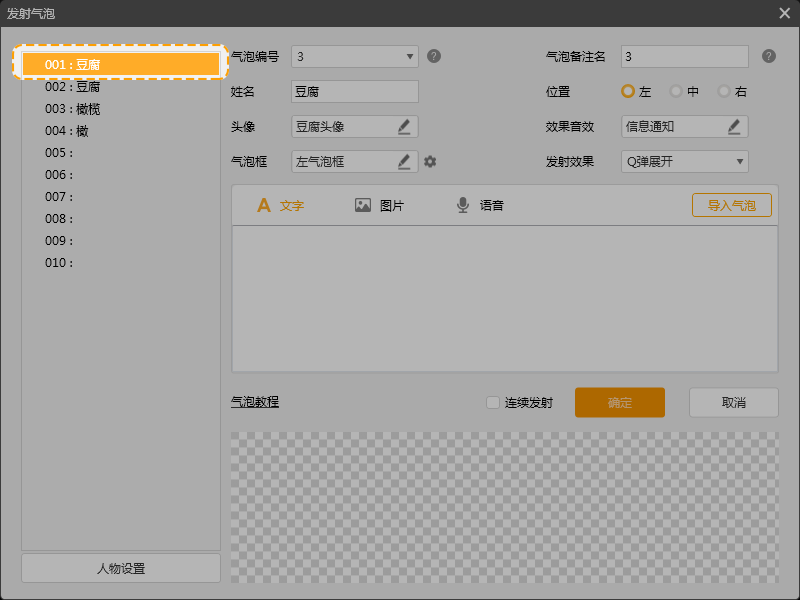Click the 语音 microphone icon
Viewport: 800px width, 600px height.
(463, 205)
